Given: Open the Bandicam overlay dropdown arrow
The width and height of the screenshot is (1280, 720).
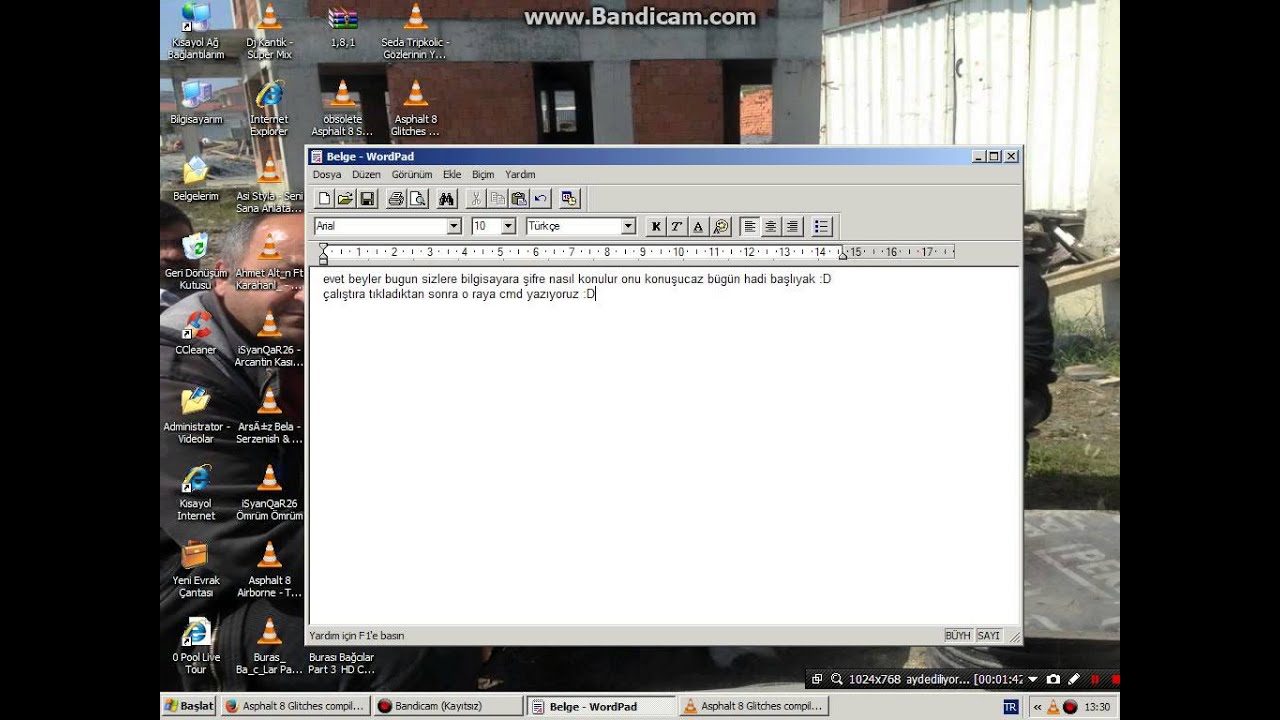Looking at the screenshot, I should tap(1033, 679).
